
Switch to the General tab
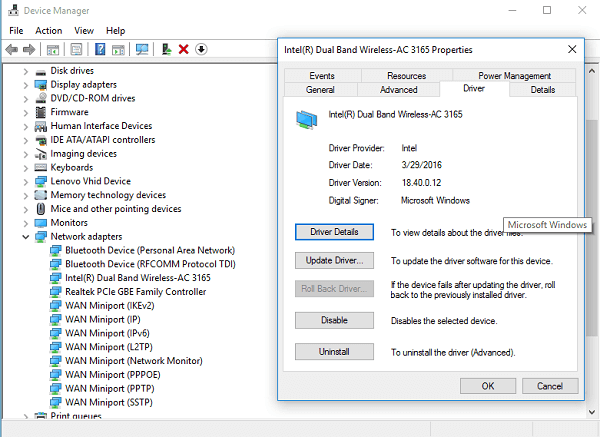(320, 90)
